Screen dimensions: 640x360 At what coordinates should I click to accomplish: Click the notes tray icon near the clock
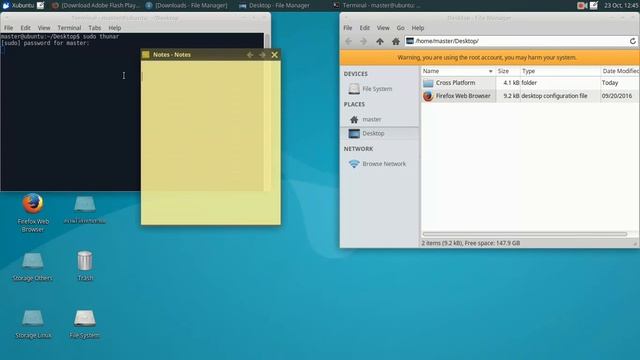click(x=593, y=5)
